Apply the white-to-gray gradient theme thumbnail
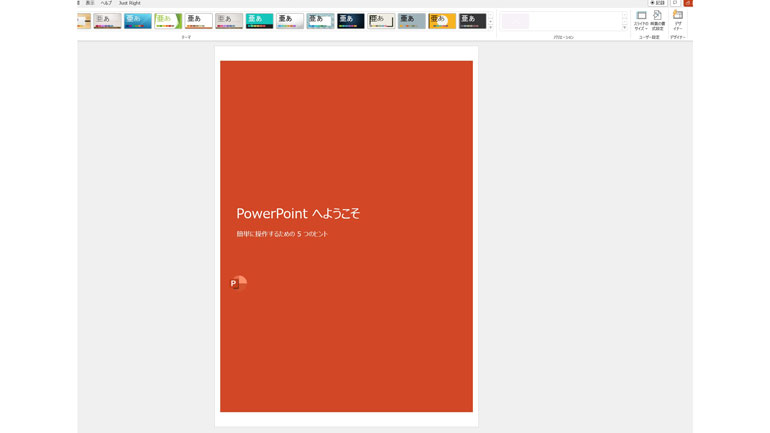Screen dimensions: 770x433 pyautogui.click(x=290, y=21)
